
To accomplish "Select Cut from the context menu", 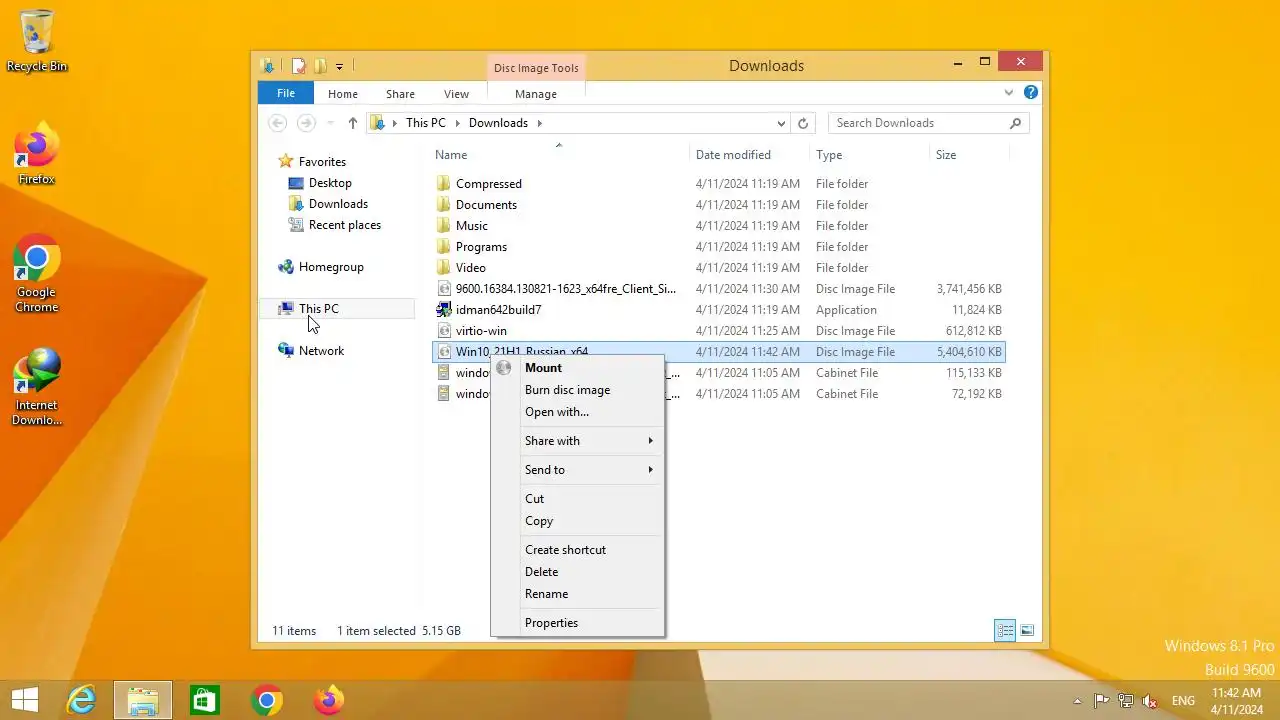I will tap(577, 499).
